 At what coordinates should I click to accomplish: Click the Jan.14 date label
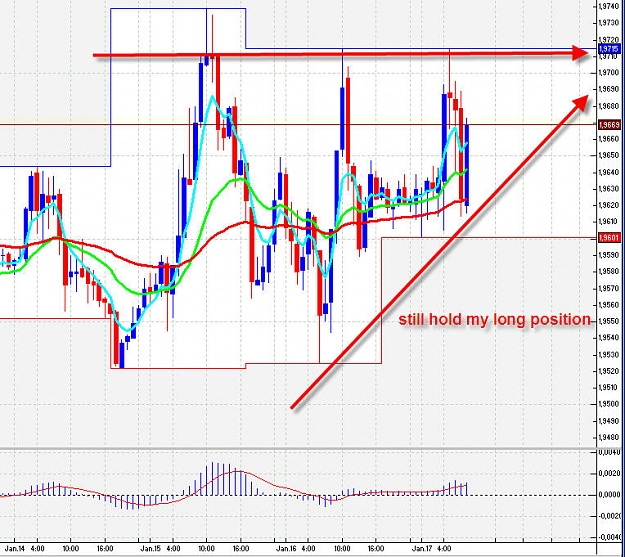coord(15,549)
